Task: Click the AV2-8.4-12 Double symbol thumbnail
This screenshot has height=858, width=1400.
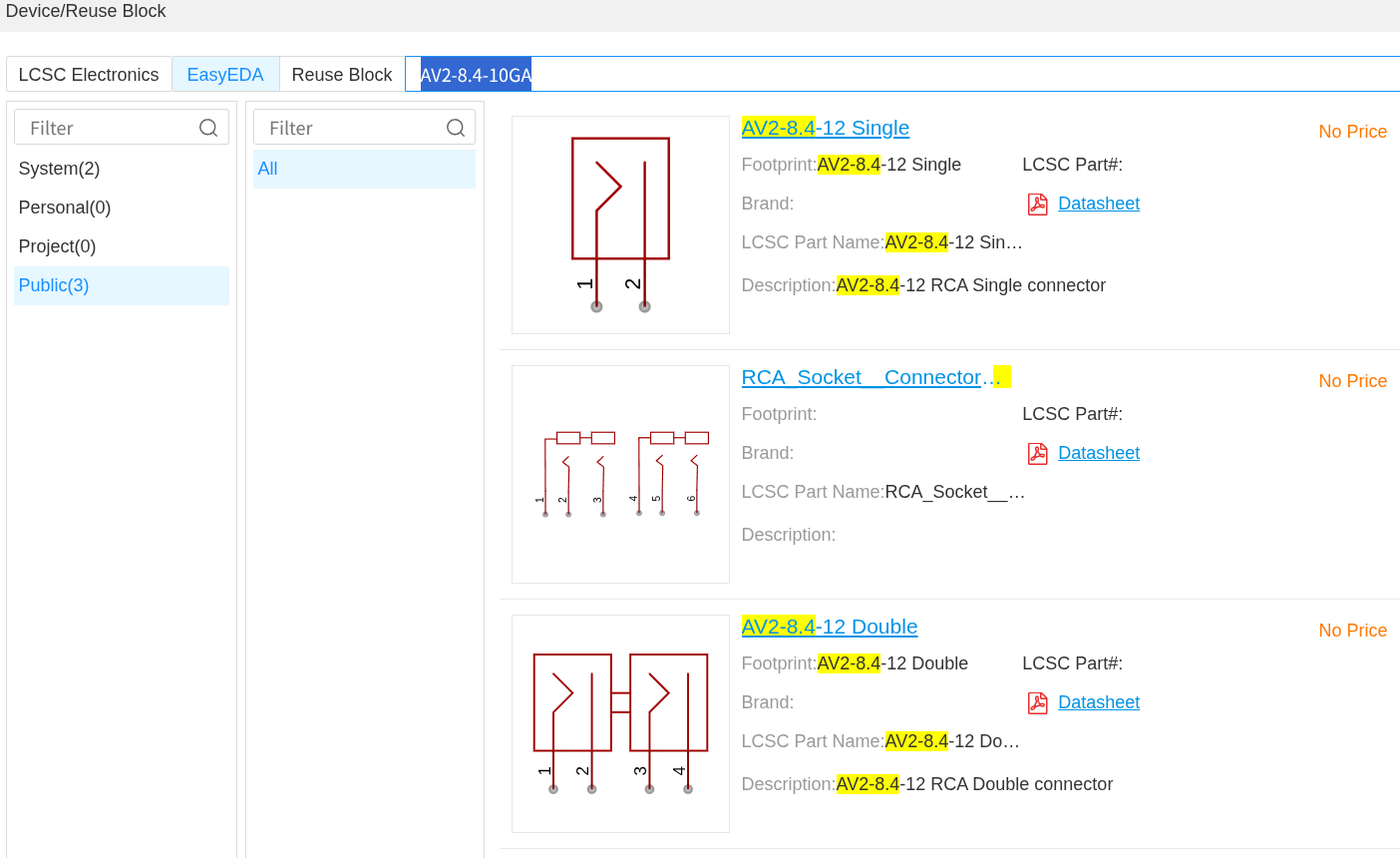Action: tap(620, 723)
